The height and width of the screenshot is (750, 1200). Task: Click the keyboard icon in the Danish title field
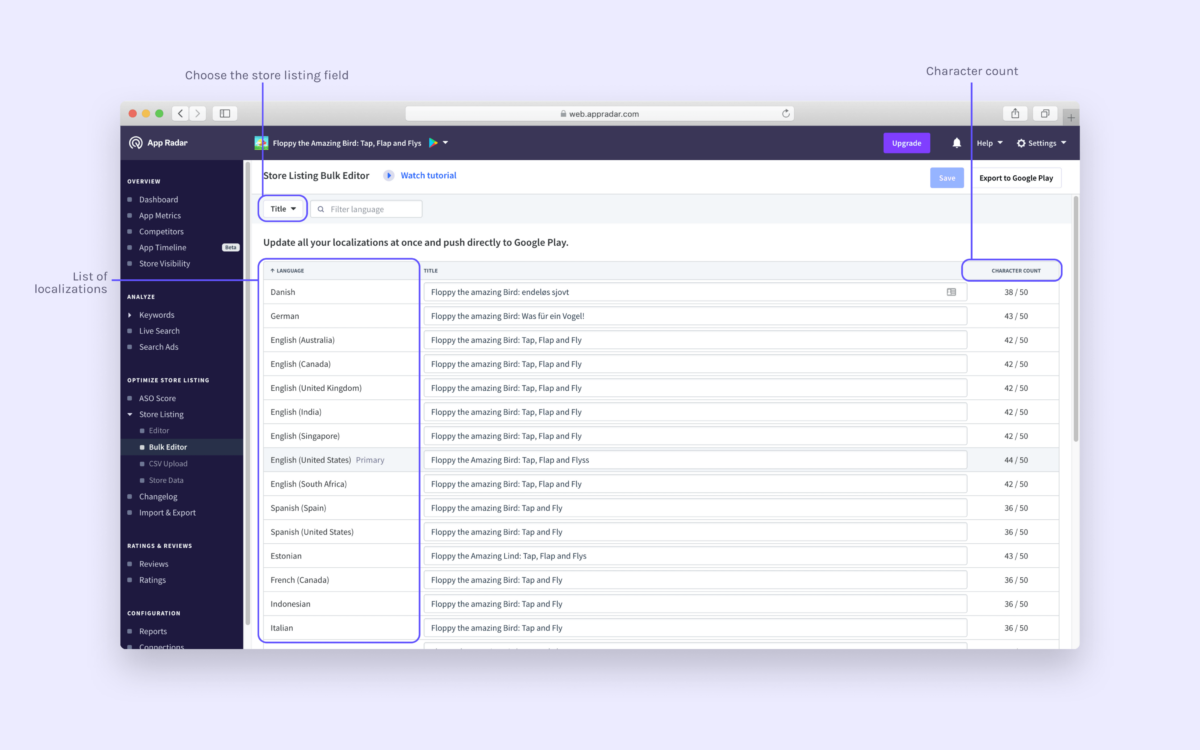952,291
